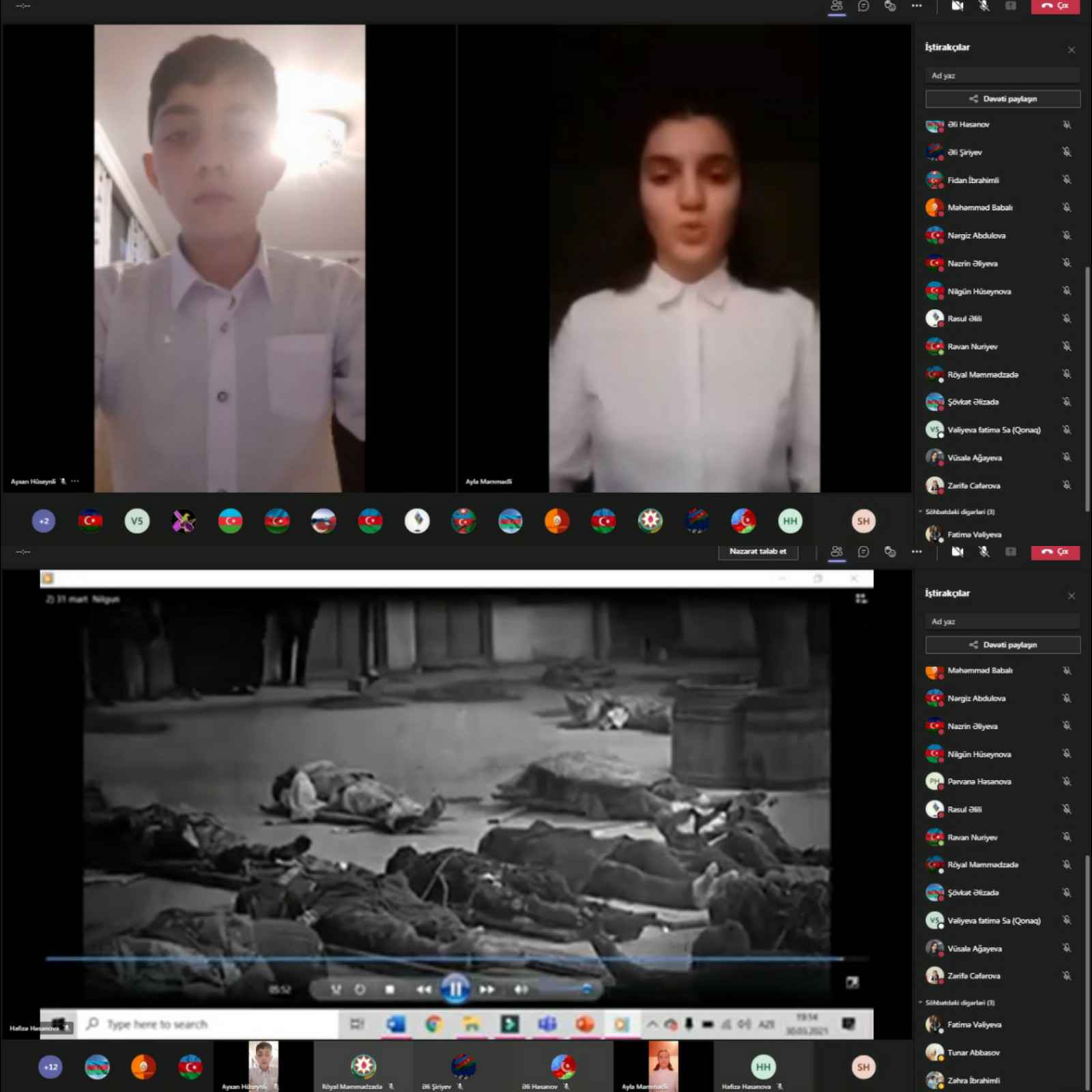Open more options on Ayxan Hüseynli video tile
Image resolution: width=1092 pixels, height=1092 pixels.
(75, 481)
